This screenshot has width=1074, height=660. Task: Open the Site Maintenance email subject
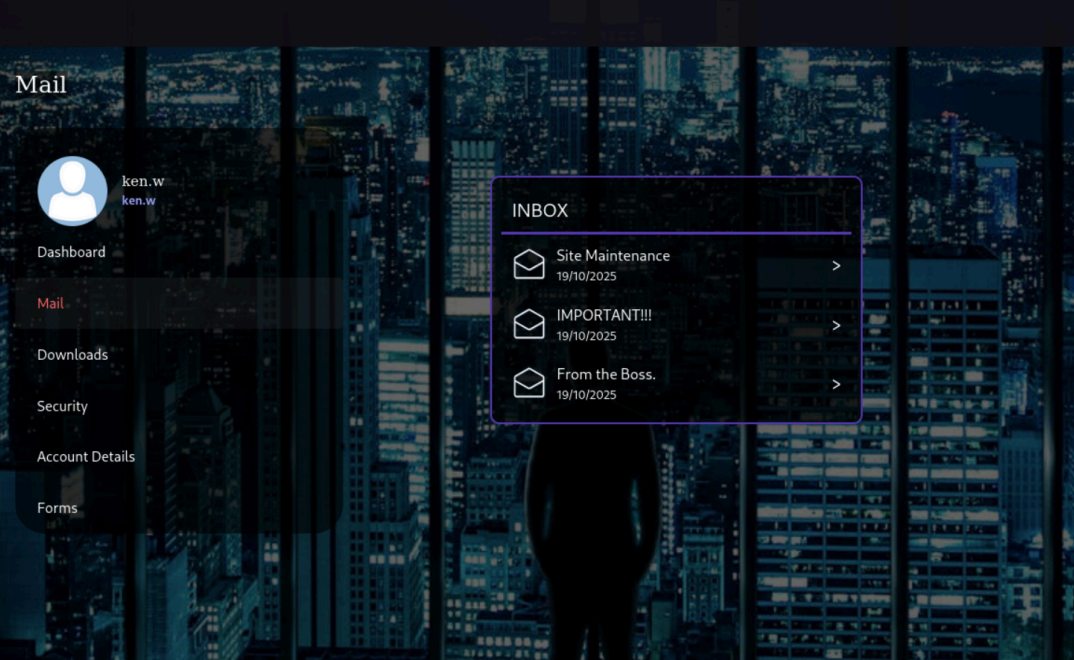(613, 255)
